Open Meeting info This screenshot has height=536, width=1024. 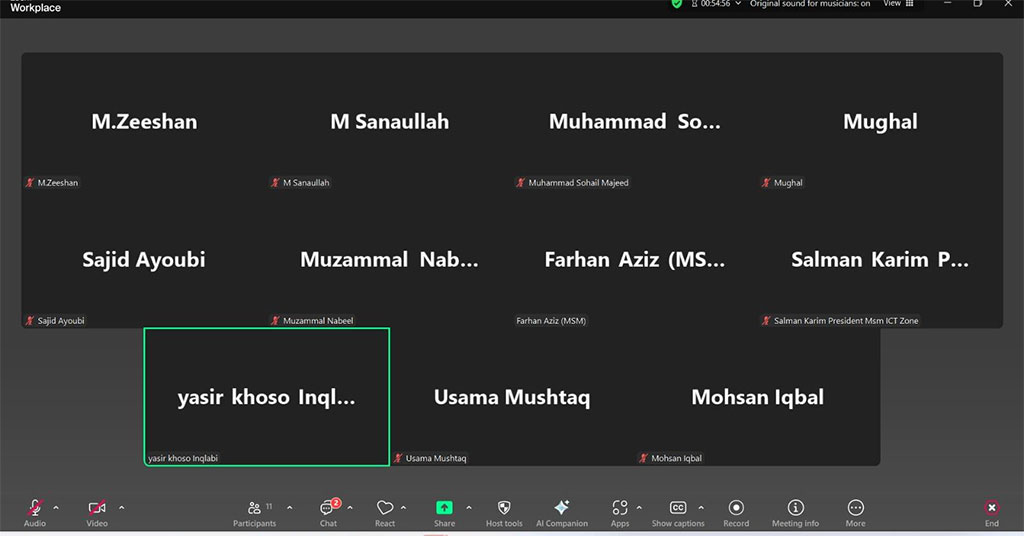pos(795,510)
